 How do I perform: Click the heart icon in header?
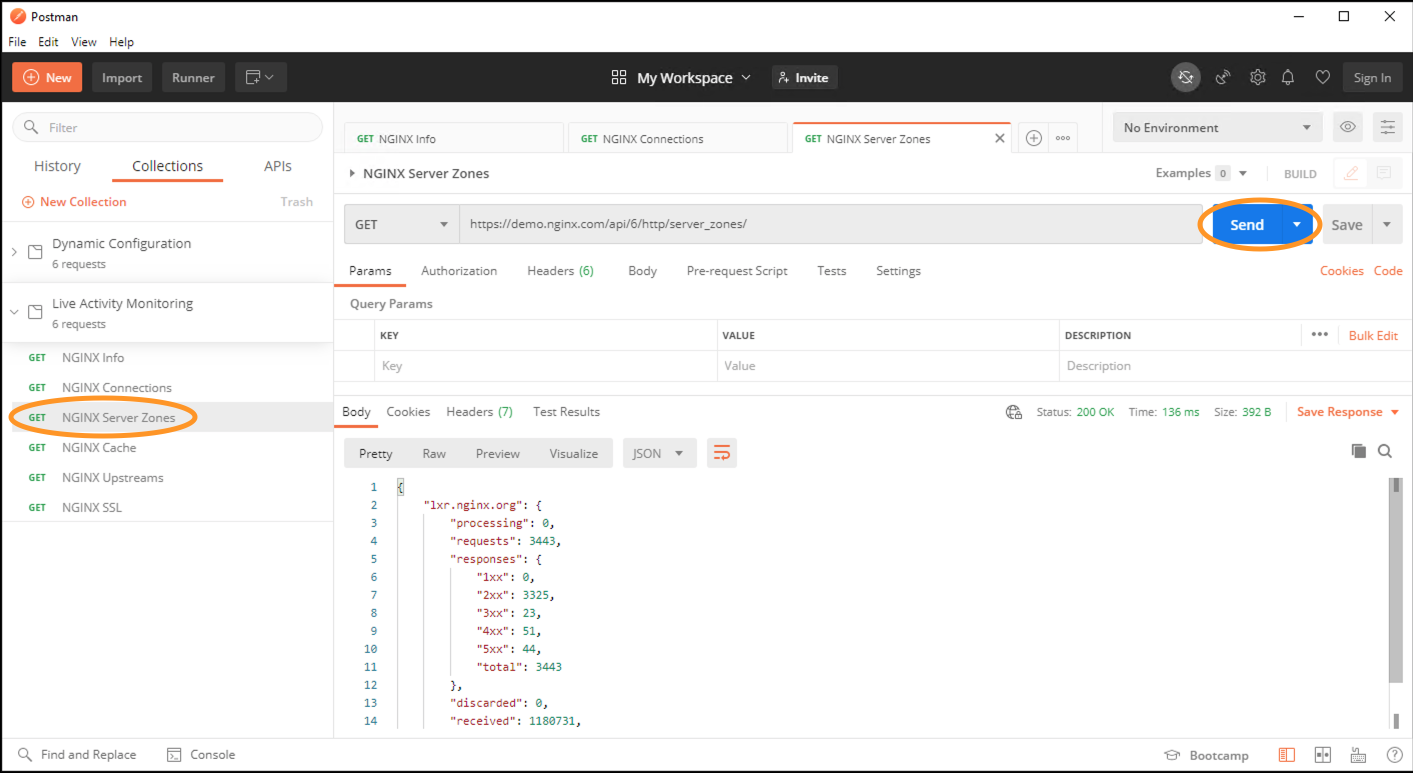coord(1322,77)
